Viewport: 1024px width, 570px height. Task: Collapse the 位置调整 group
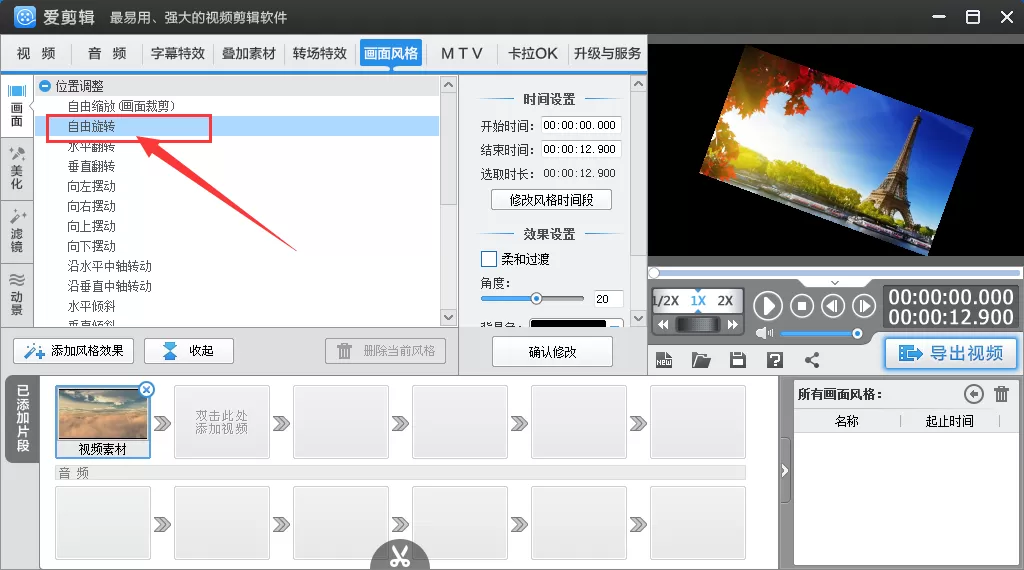point(45,86)
